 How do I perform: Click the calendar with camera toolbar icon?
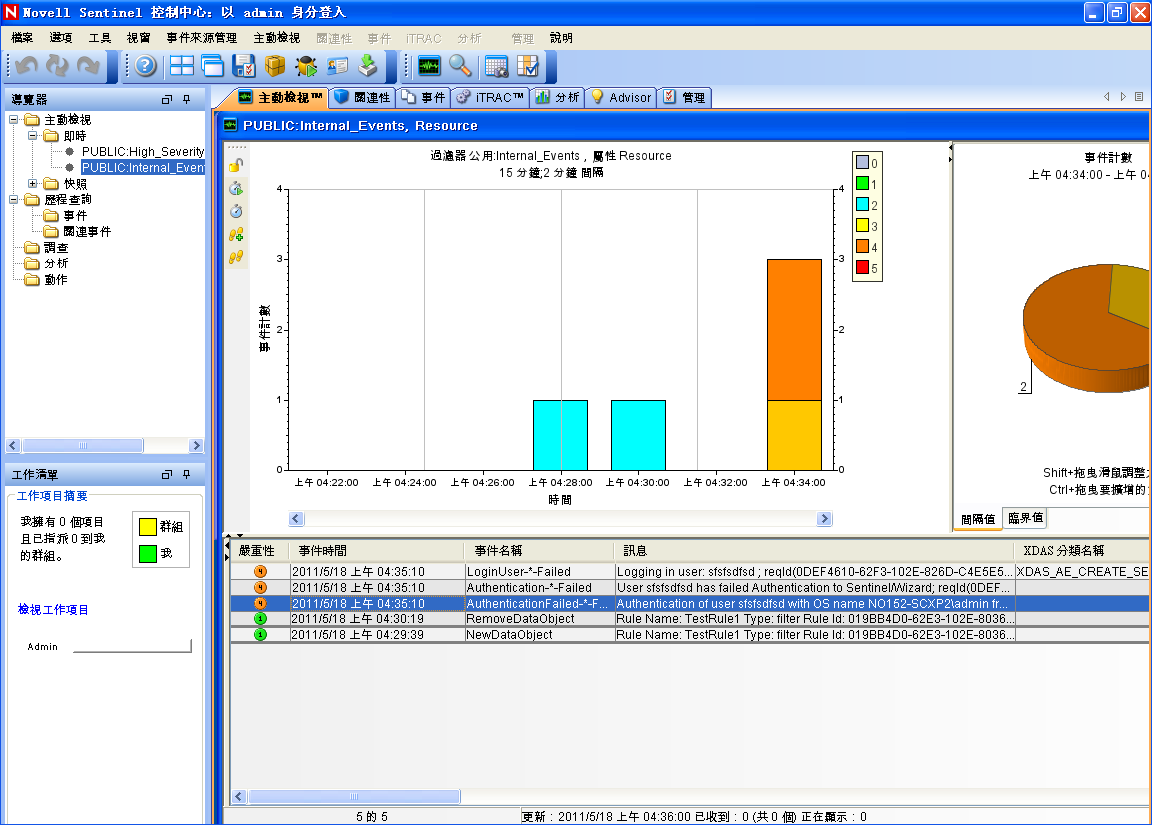pyautogui.click(x=497, y=66)
